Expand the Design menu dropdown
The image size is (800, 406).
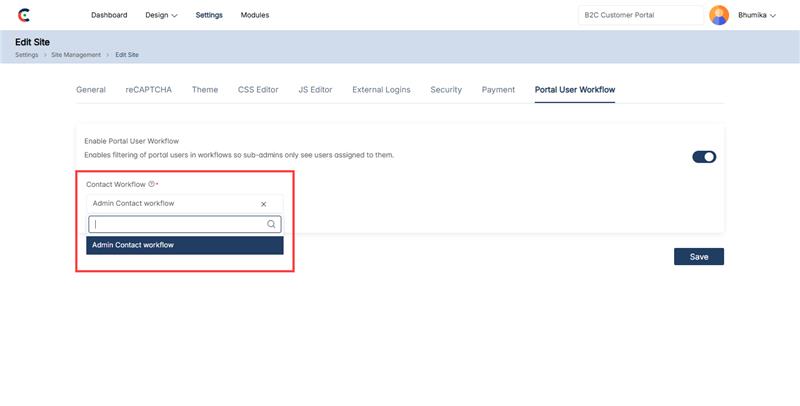pos(161,15)
